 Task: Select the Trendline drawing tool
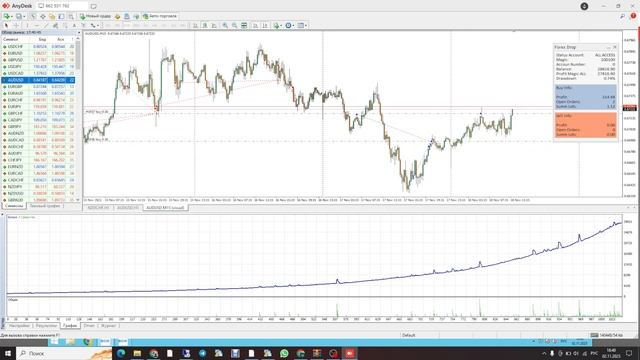[x=46, y=25]
